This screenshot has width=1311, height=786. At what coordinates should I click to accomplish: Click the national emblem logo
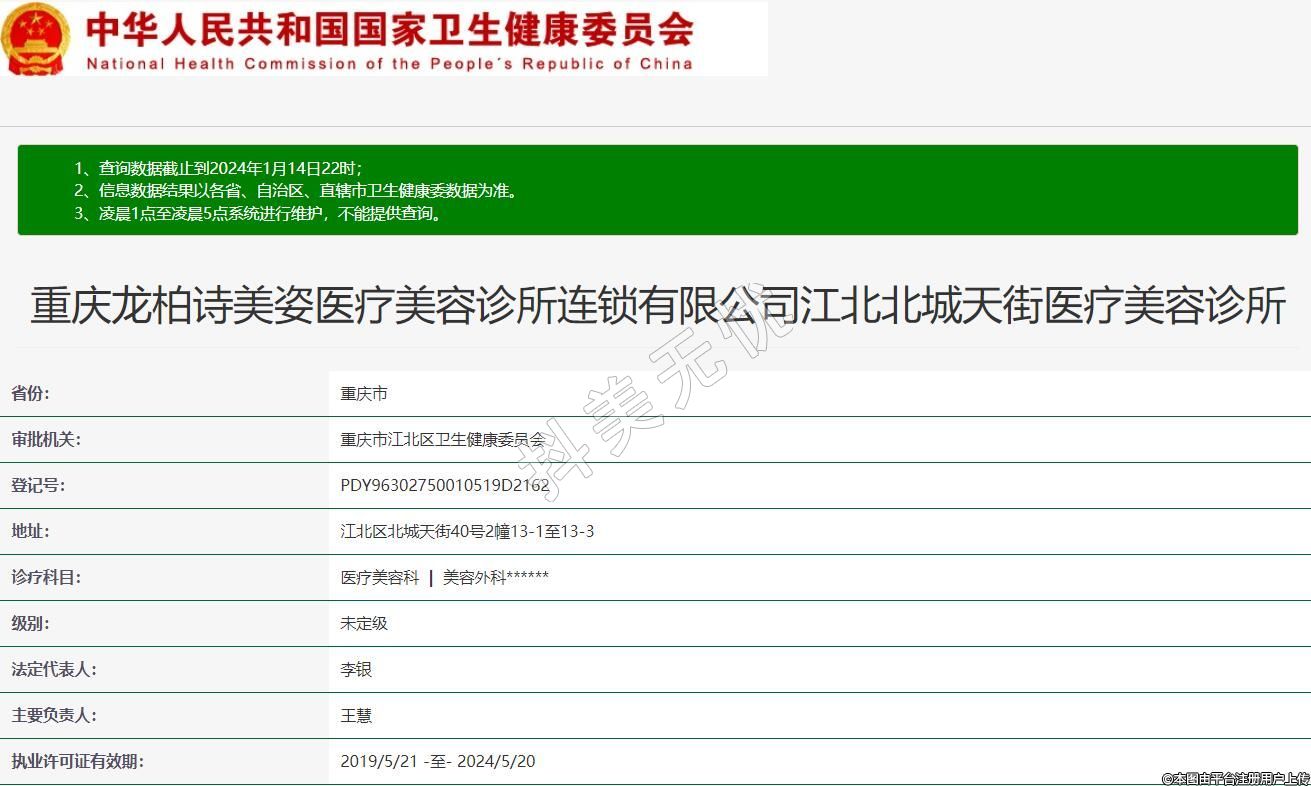click(35, 38)
